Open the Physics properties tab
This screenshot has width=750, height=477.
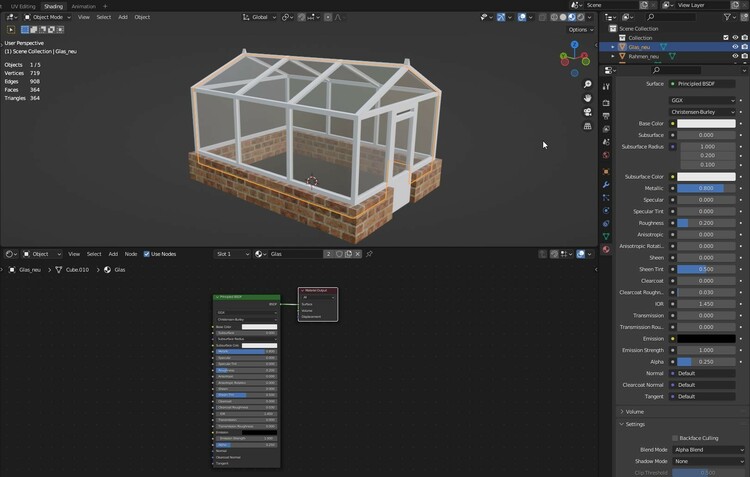[x=606, y=211]
